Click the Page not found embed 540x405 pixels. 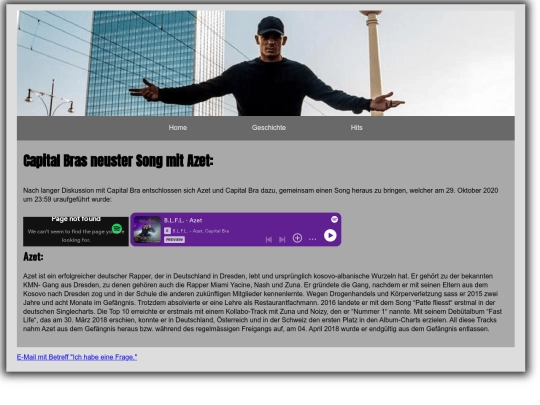(76, 231)
